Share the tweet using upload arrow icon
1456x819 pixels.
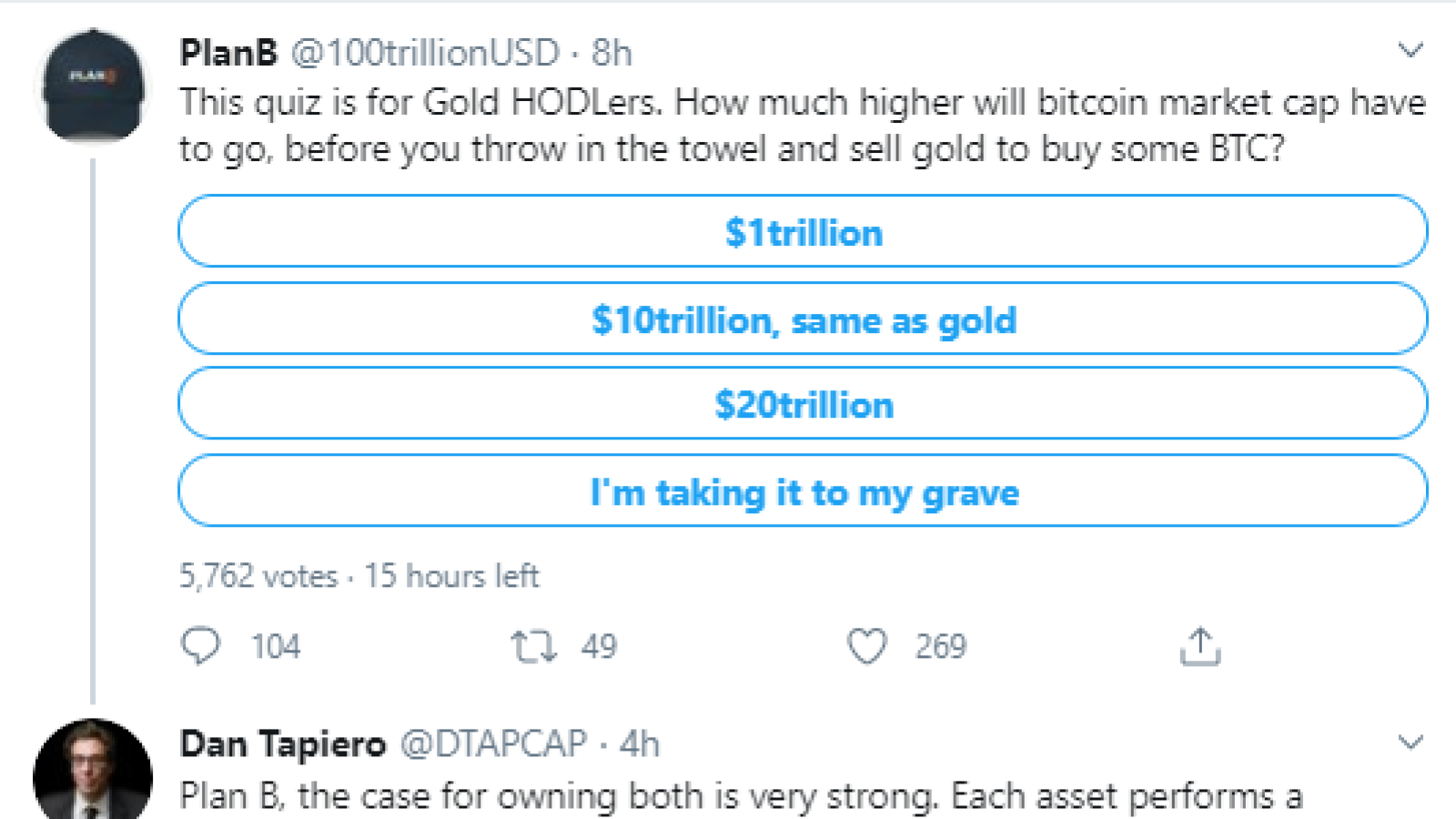(1200, 646)
